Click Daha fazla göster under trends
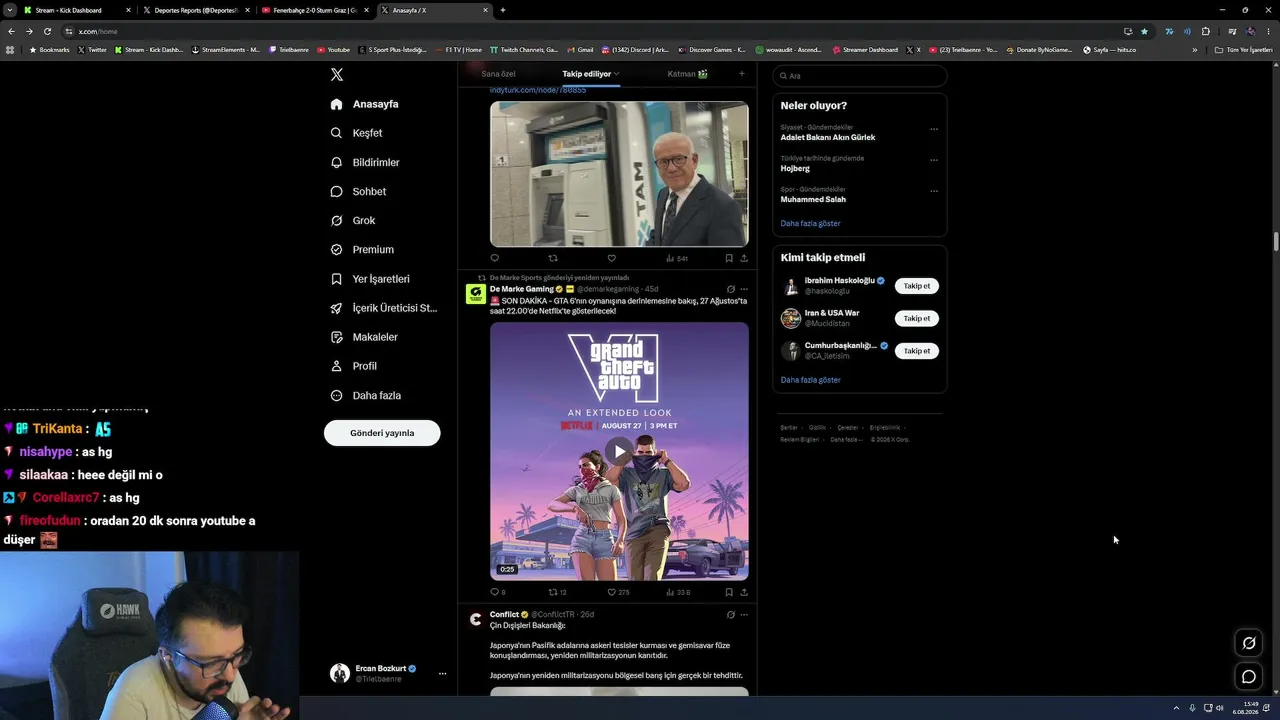This screenshot has height=720, width=1280. click(x=810, y=223)
